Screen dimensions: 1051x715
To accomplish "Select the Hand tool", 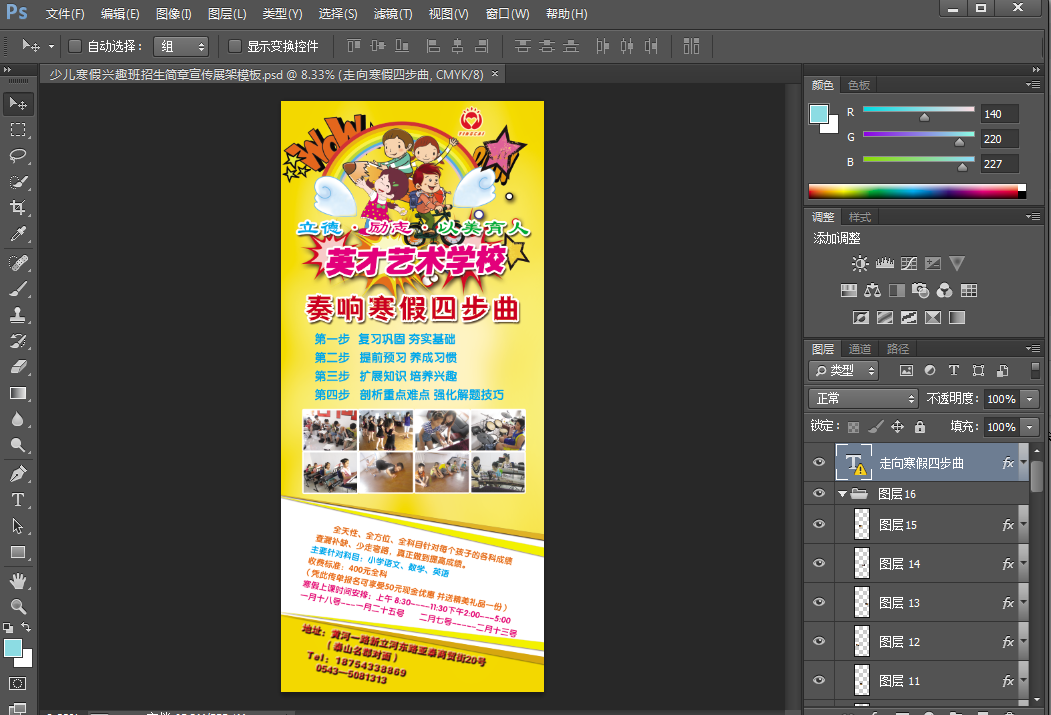I will tap(18, 580).
